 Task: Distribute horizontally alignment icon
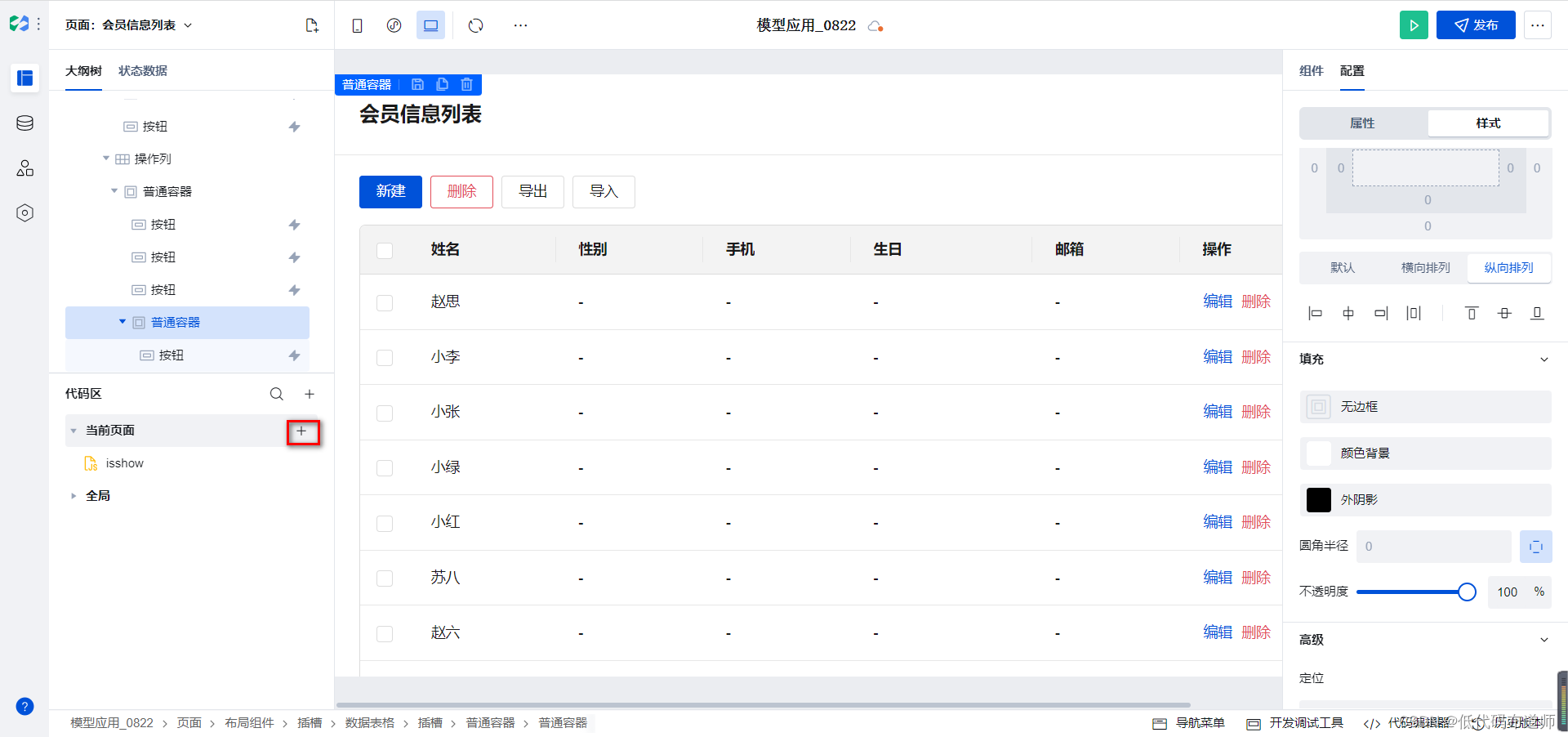(1414, 313)
